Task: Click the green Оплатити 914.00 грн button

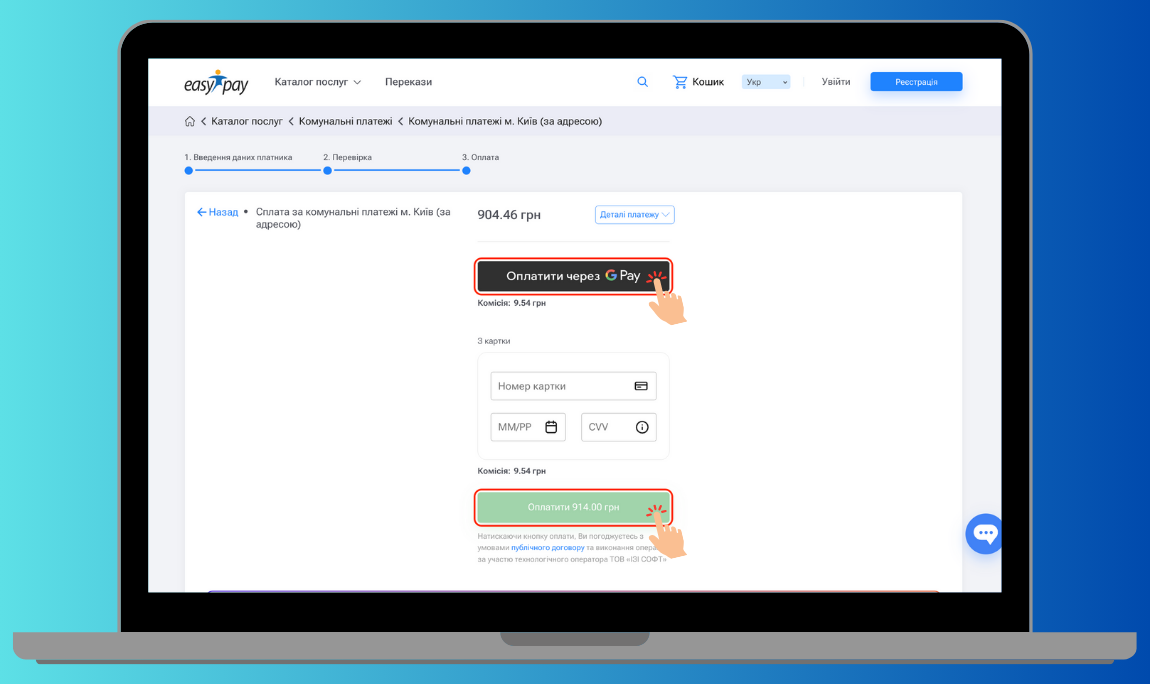Action: click(573, 507)
